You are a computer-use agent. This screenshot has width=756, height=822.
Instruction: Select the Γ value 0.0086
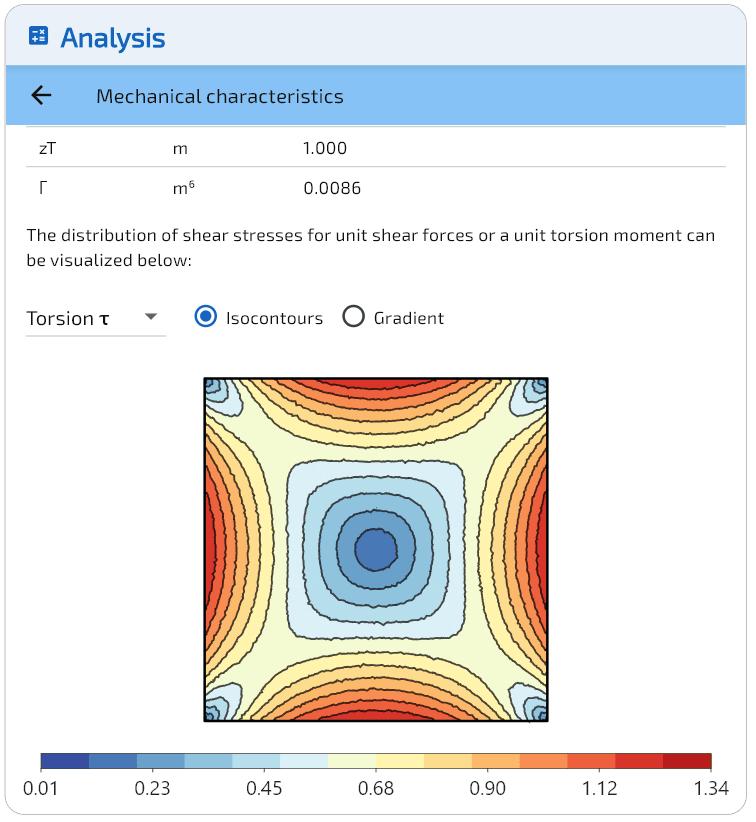[x=332, y=188]
